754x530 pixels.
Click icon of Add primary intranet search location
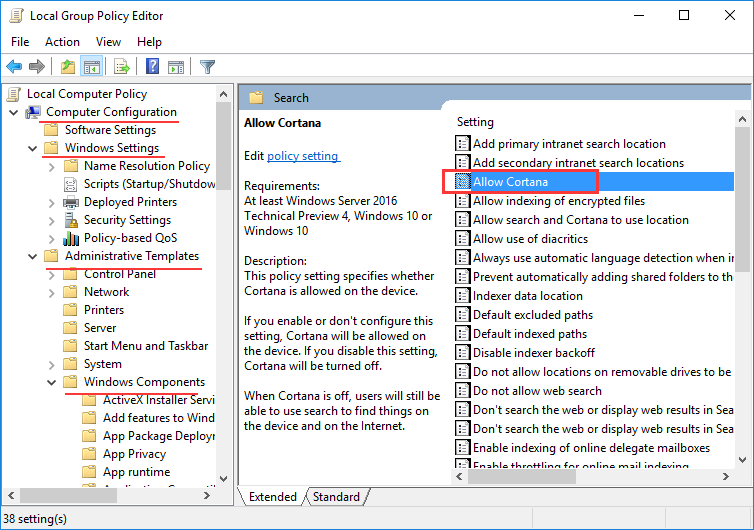(x=462, y=144)
